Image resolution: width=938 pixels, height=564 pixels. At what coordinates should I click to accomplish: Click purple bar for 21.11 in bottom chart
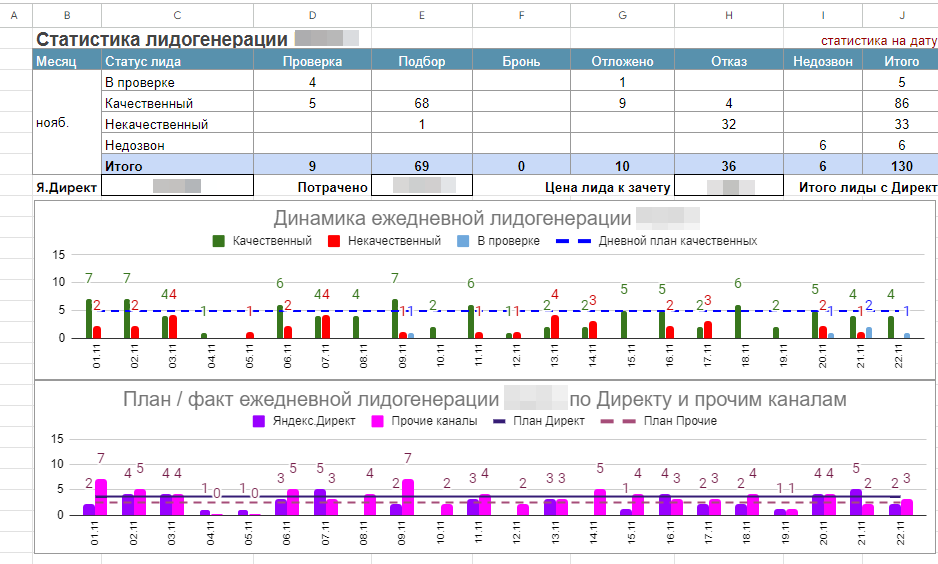(x=856, y=502)
